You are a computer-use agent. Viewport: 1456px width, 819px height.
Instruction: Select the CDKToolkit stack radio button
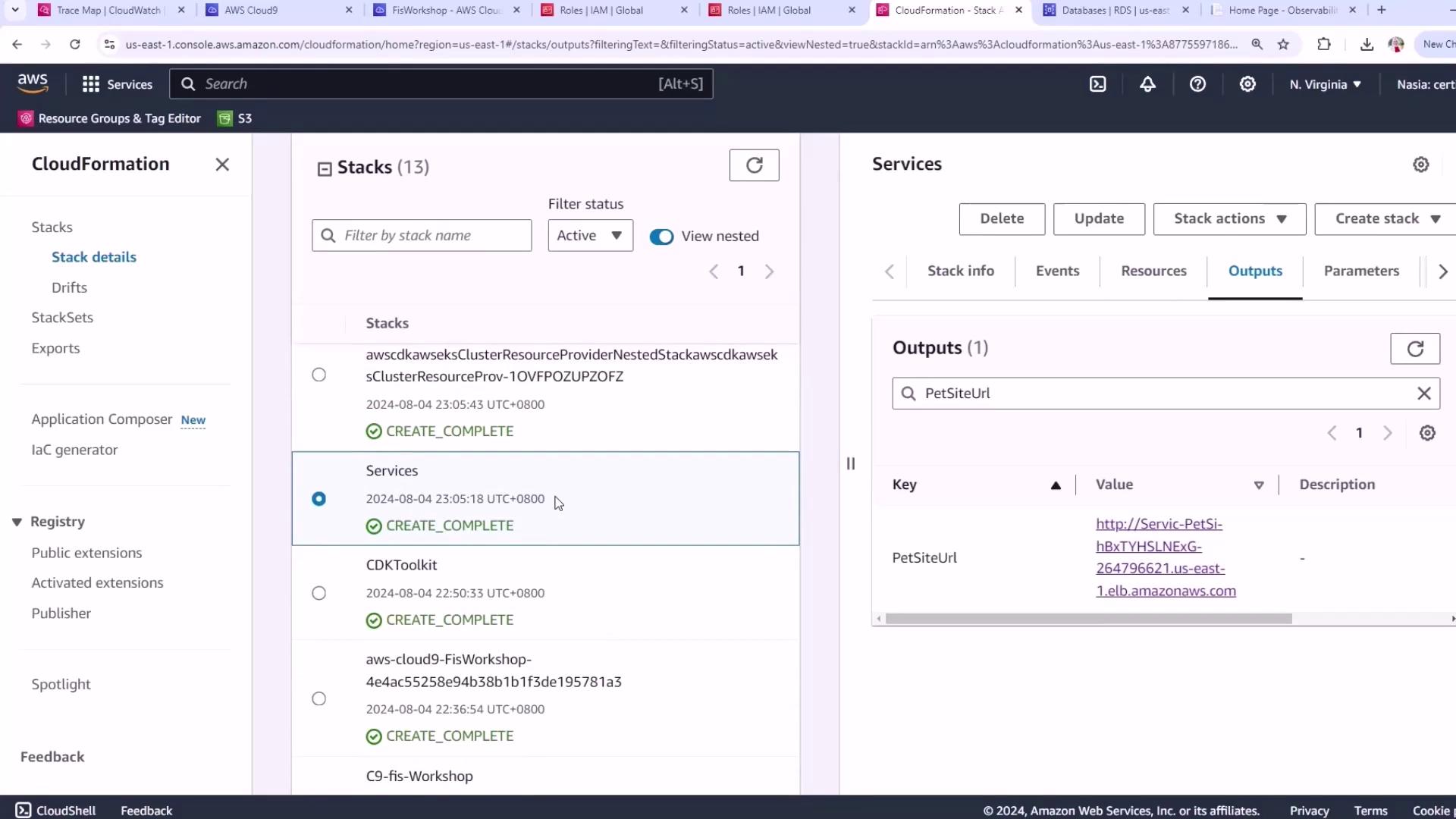tap(319, 593)
